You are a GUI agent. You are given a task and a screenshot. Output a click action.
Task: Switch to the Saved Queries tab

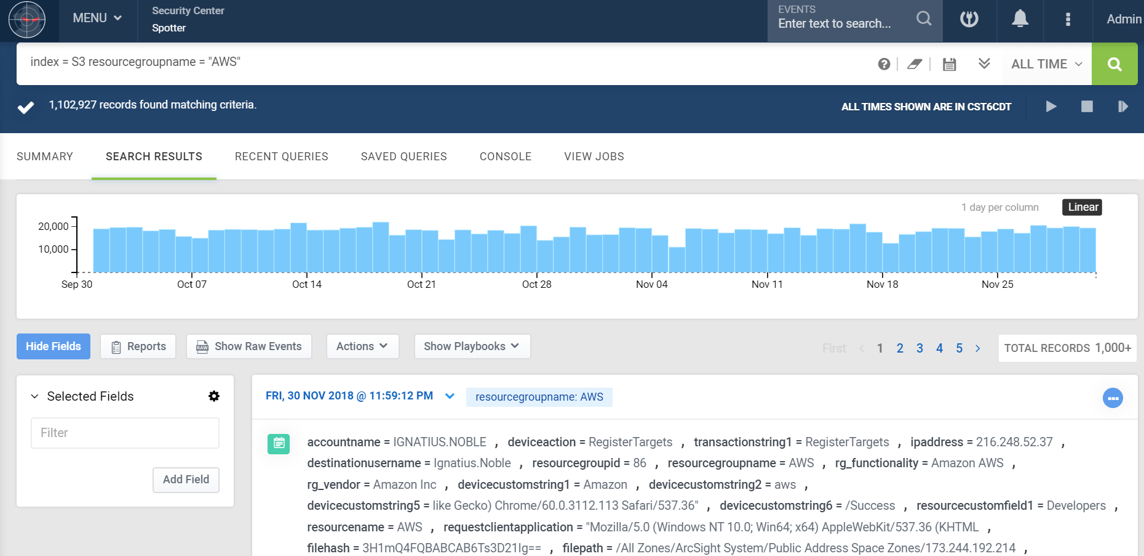click(x=403, y=156)
